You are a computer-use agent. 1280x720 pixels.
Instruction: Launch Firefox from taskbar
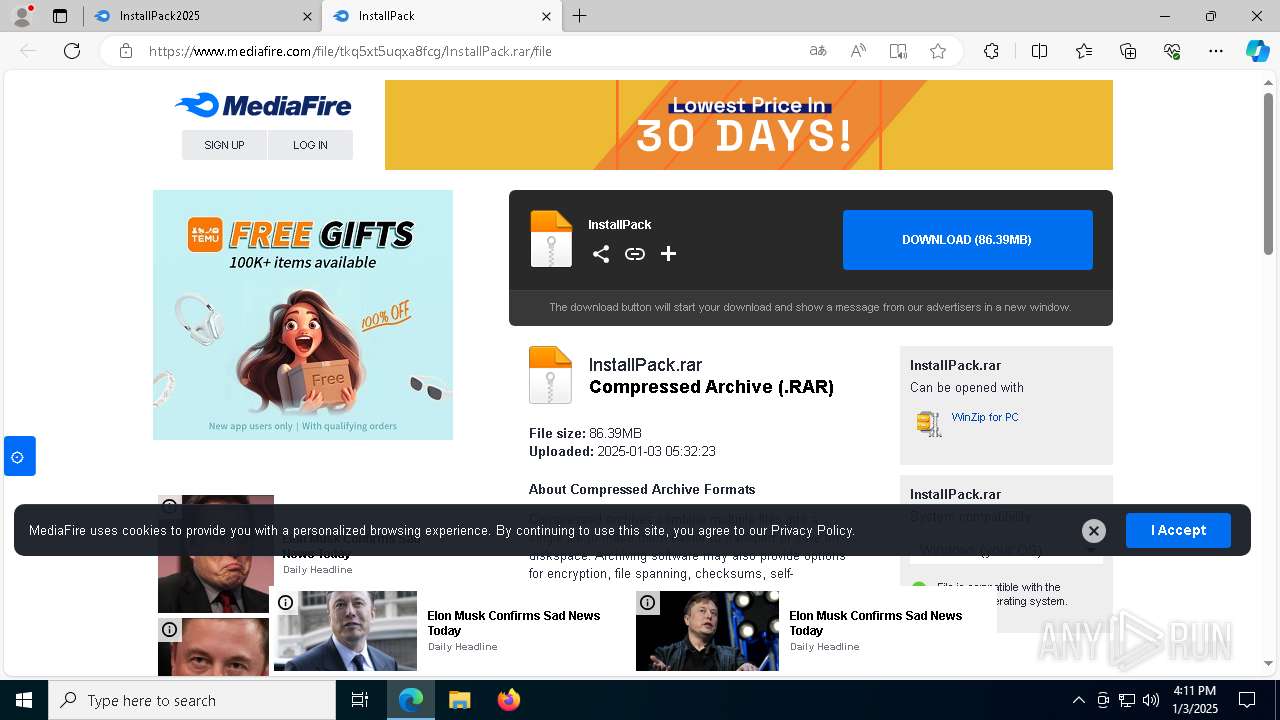click(509, 700)
